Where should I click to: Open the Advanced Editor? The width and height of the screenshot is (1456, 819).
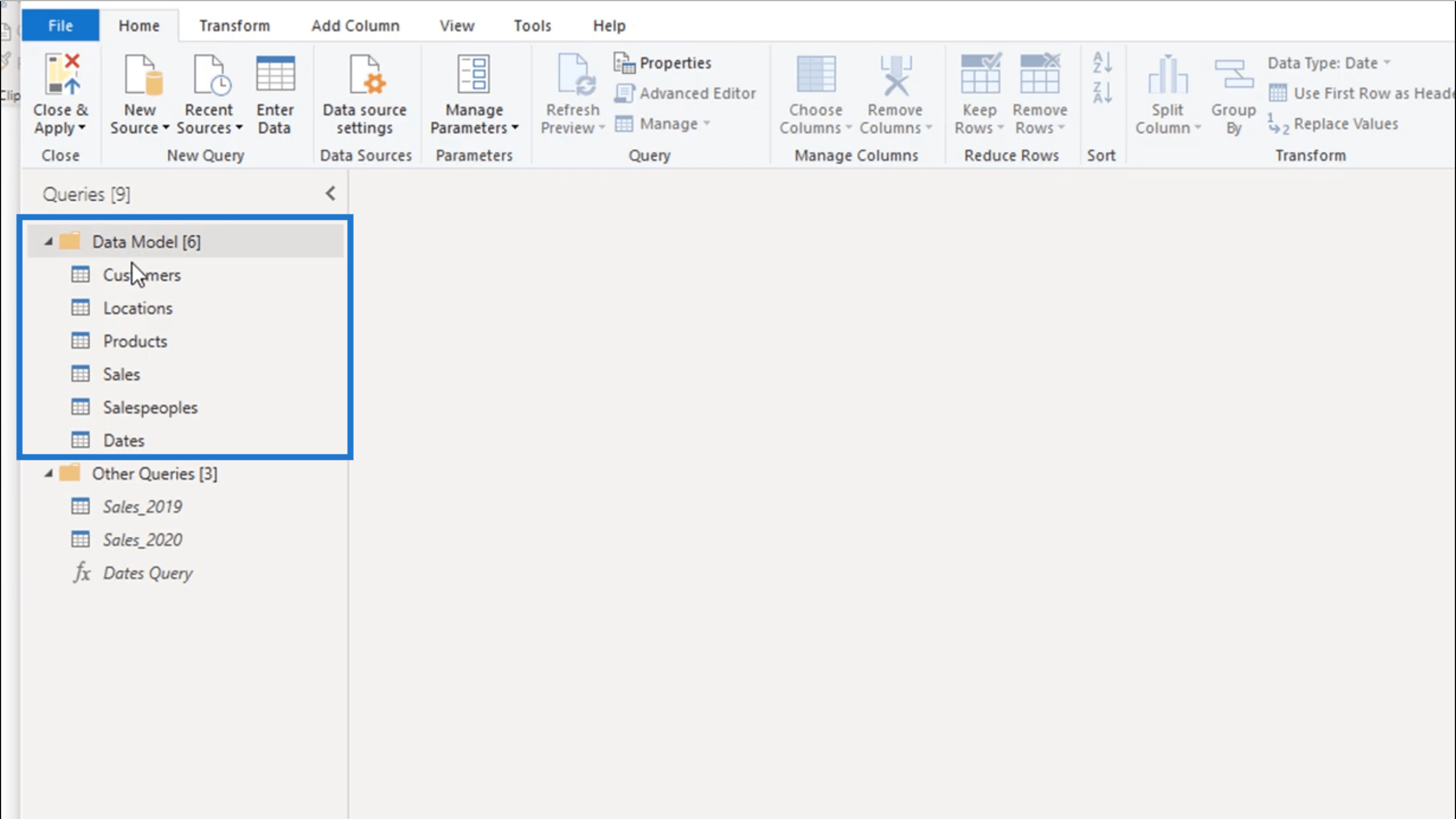[x=685, y=93]
